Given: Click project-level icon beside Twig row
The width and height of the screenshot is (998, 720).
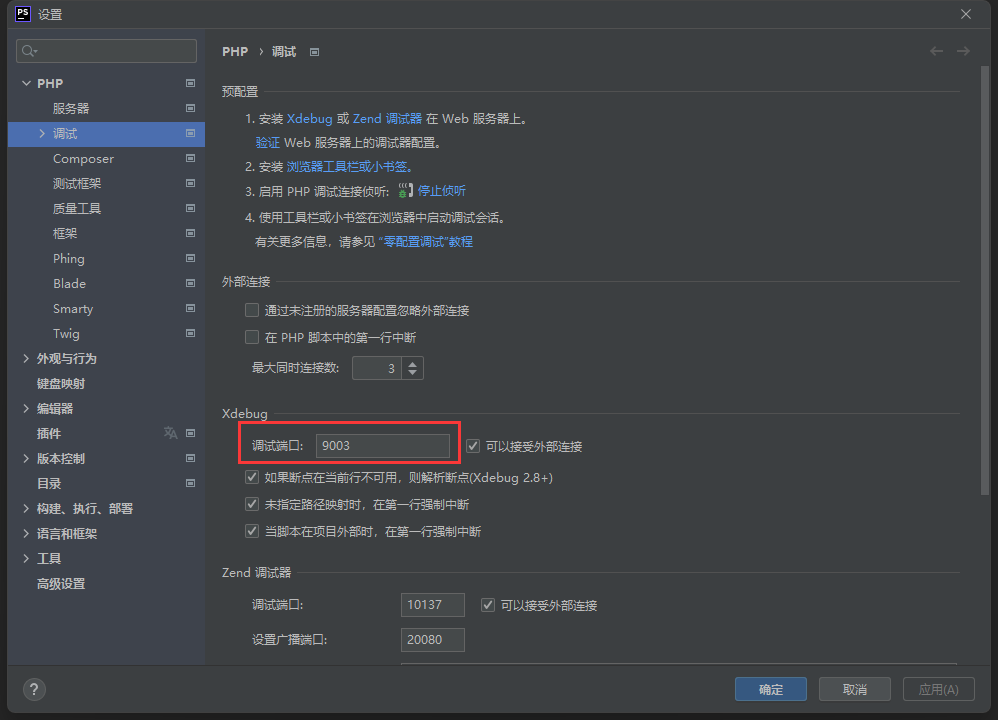Looking at the screenshot, I should pyautogui.click(x=190, y=333).
